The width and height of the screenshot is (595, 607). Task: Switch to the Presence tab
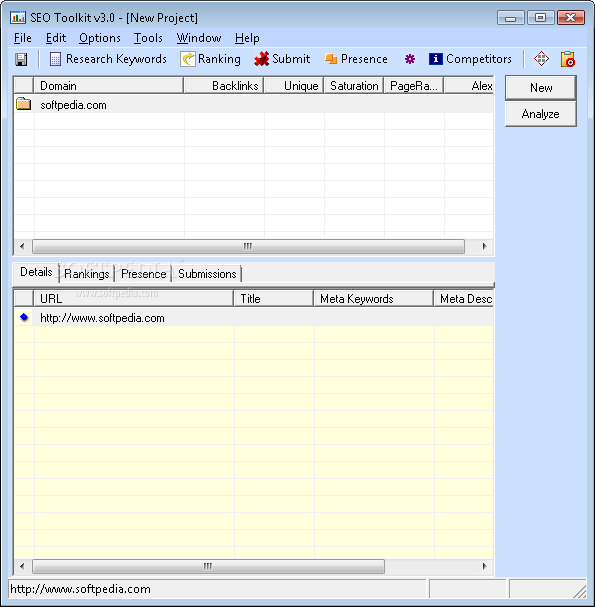143,274
